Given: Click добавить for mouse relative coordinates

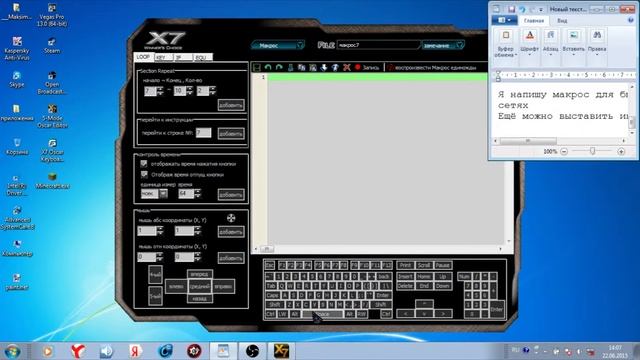Looking at the screenshot, I should tap(231, 258).
